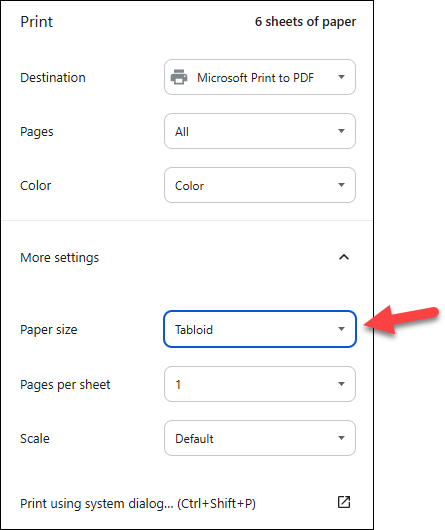Open the Pages per sheet dropdown
This screenshot has width=445, height=530.
260,384
